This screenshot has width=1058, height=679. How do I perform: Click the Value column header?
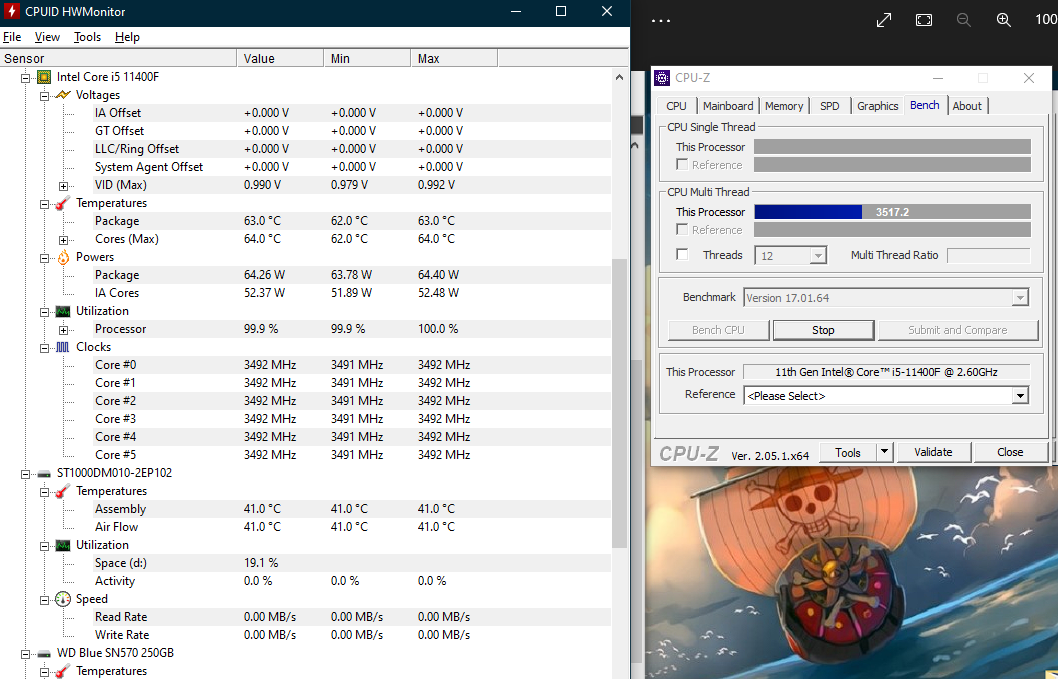(x=280, y=59)
